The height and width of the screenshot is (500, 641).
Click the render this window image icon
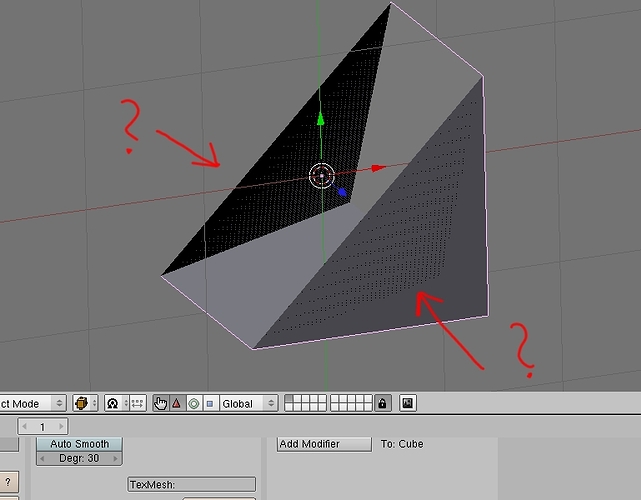[x=408, y=404]
